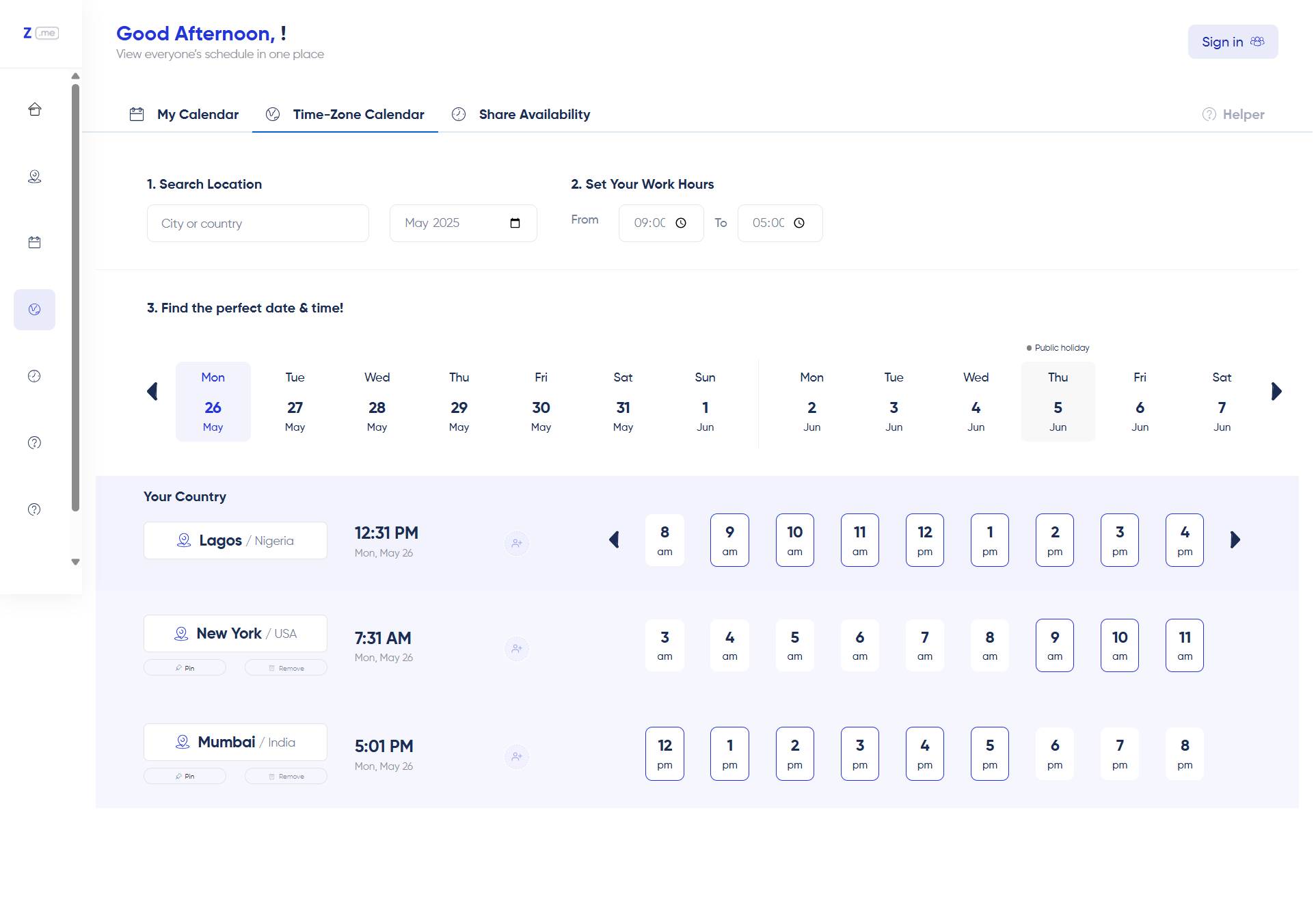1316x923 pixels.
Task: Show later Lagos hours with the right arrow
Action: (1235, 540)
